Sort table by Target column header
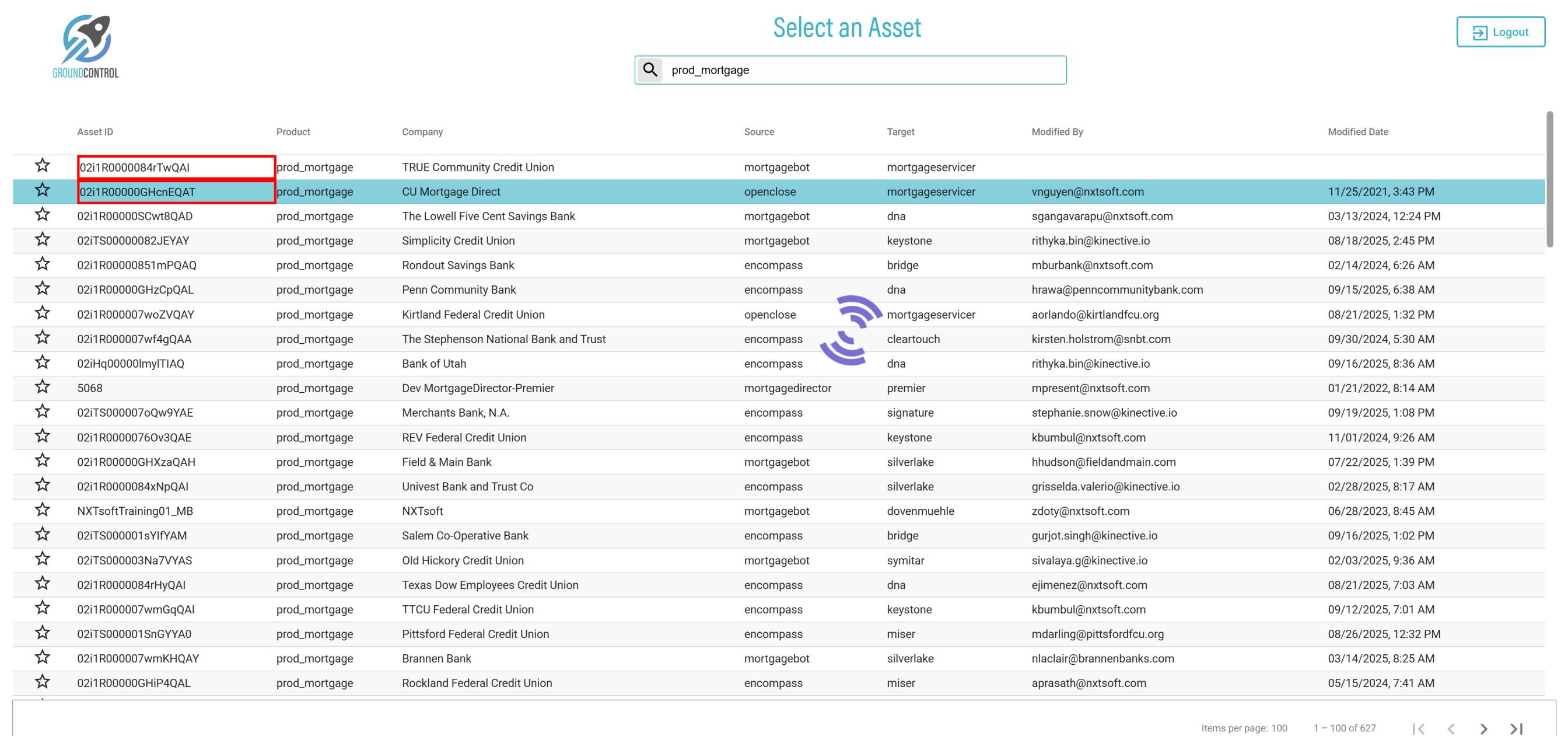This screenshot has height=736, width=1568. coord(900,131)
